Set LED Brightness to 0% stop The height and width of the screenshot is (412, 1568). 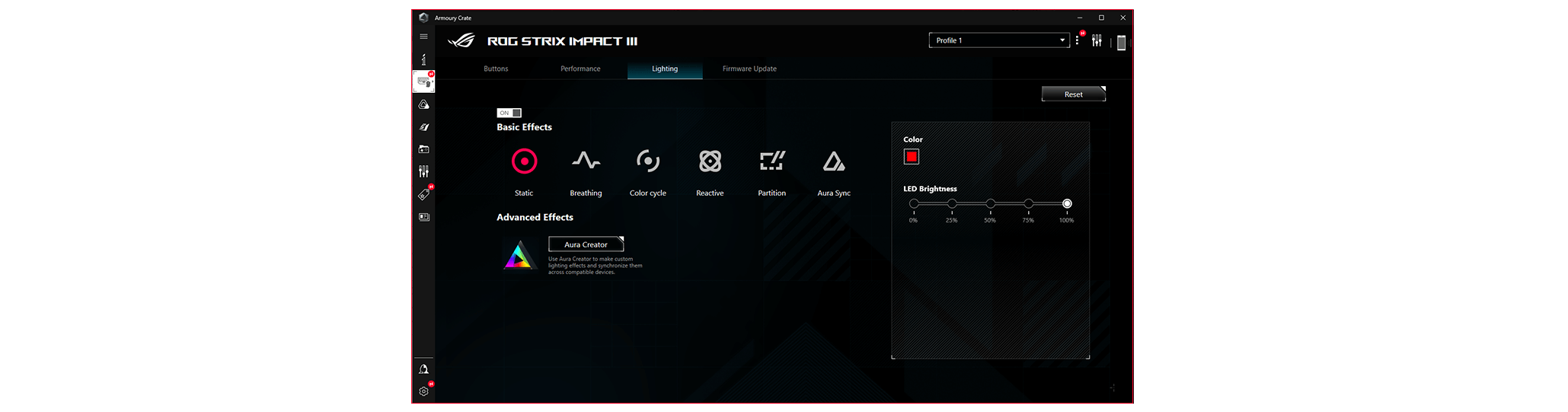(914, 204)
